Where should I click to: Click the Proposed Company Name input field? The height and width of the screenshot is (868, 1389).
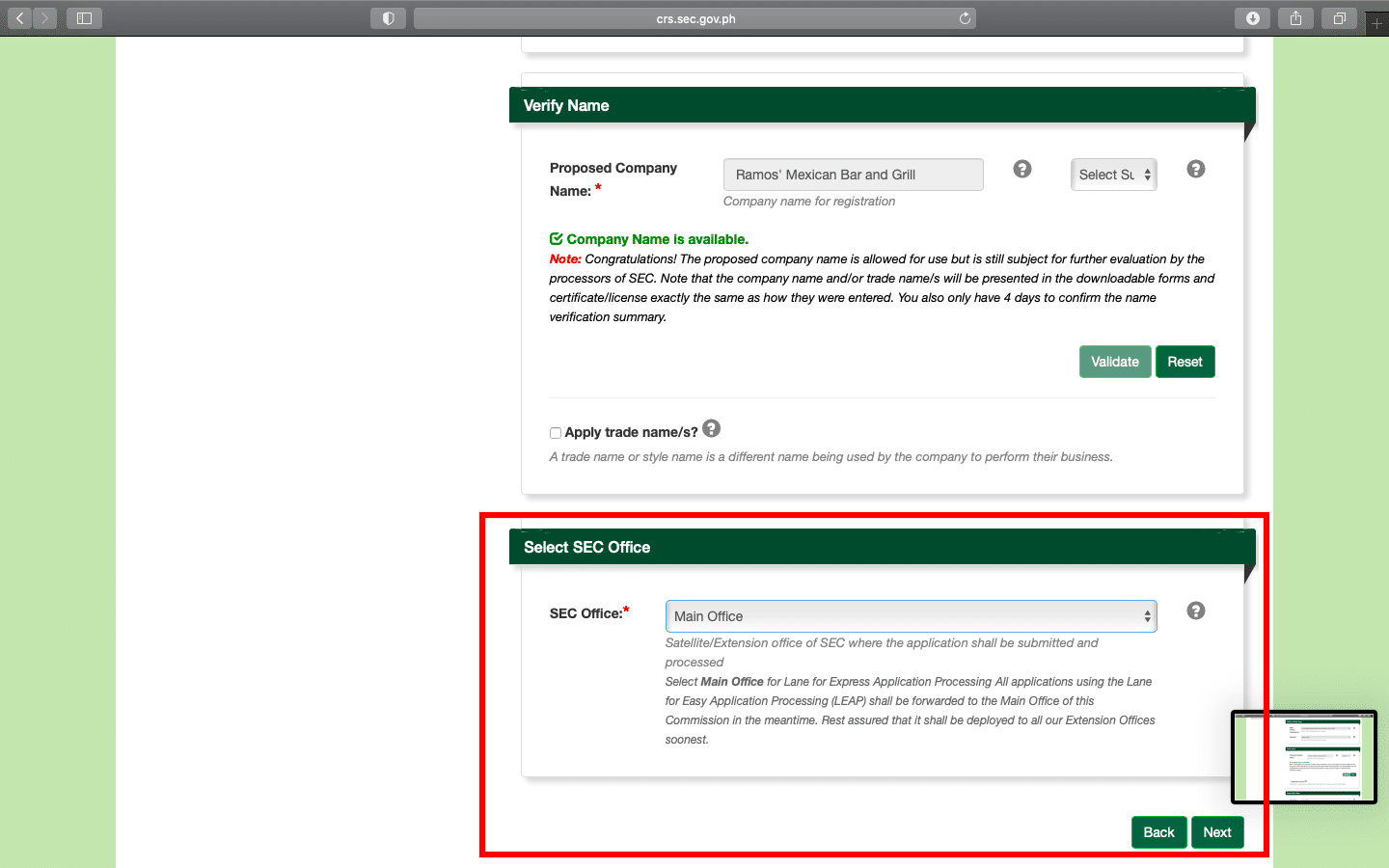coord(853,175)
